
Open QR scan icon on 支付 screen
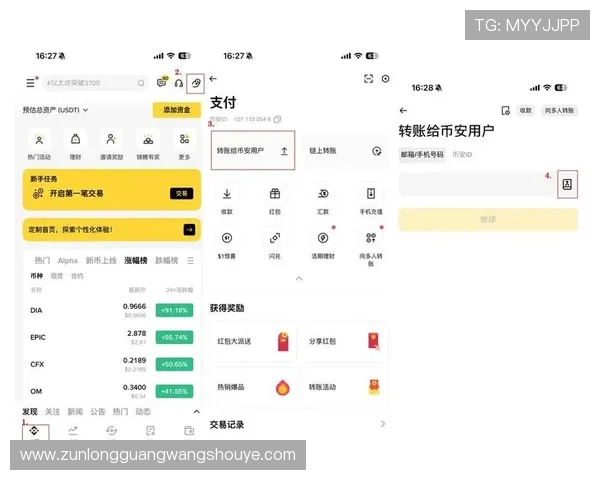pos(368,78)
